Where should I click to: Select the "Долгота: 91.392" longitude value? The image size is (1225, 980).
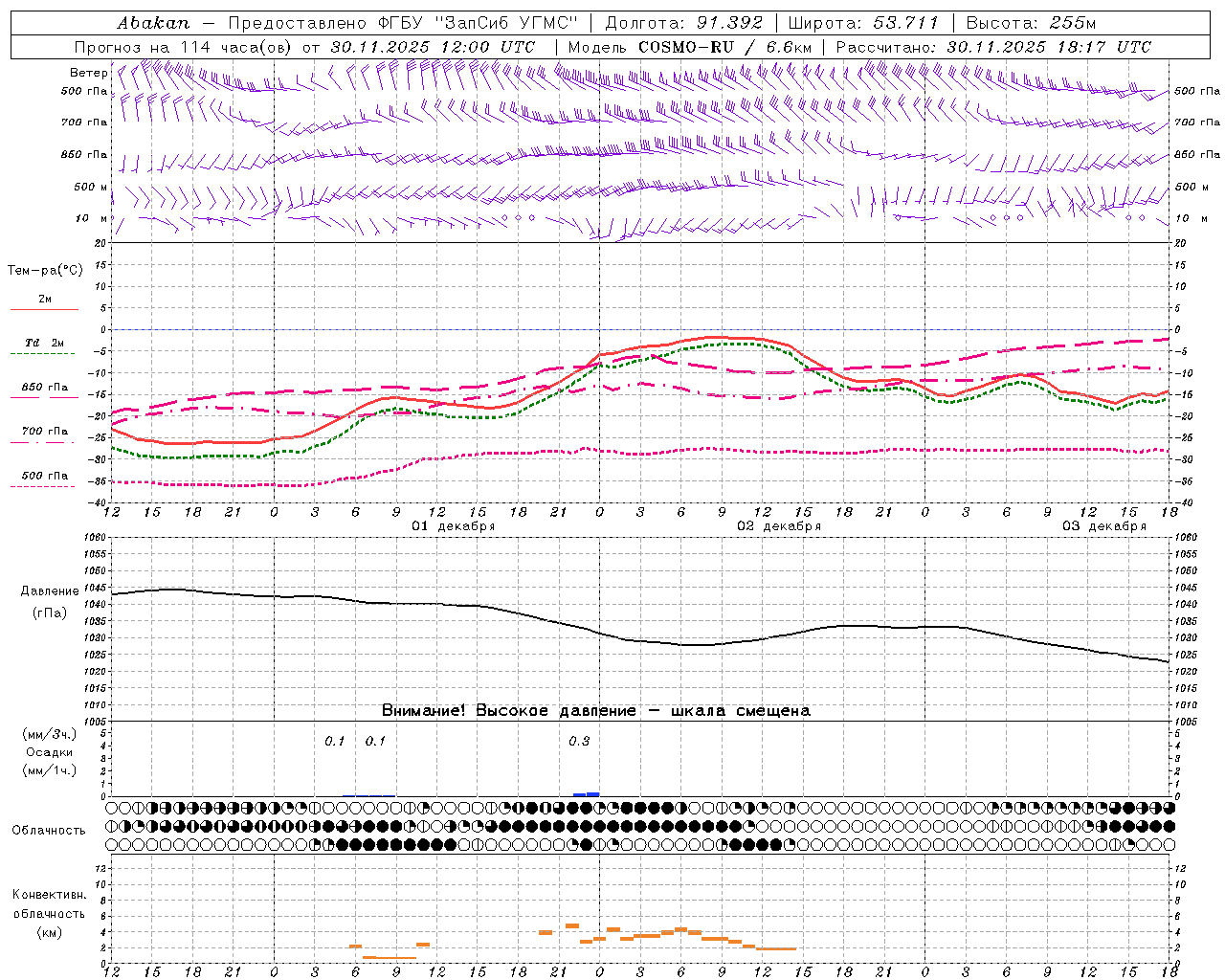(x=684, y=23)
